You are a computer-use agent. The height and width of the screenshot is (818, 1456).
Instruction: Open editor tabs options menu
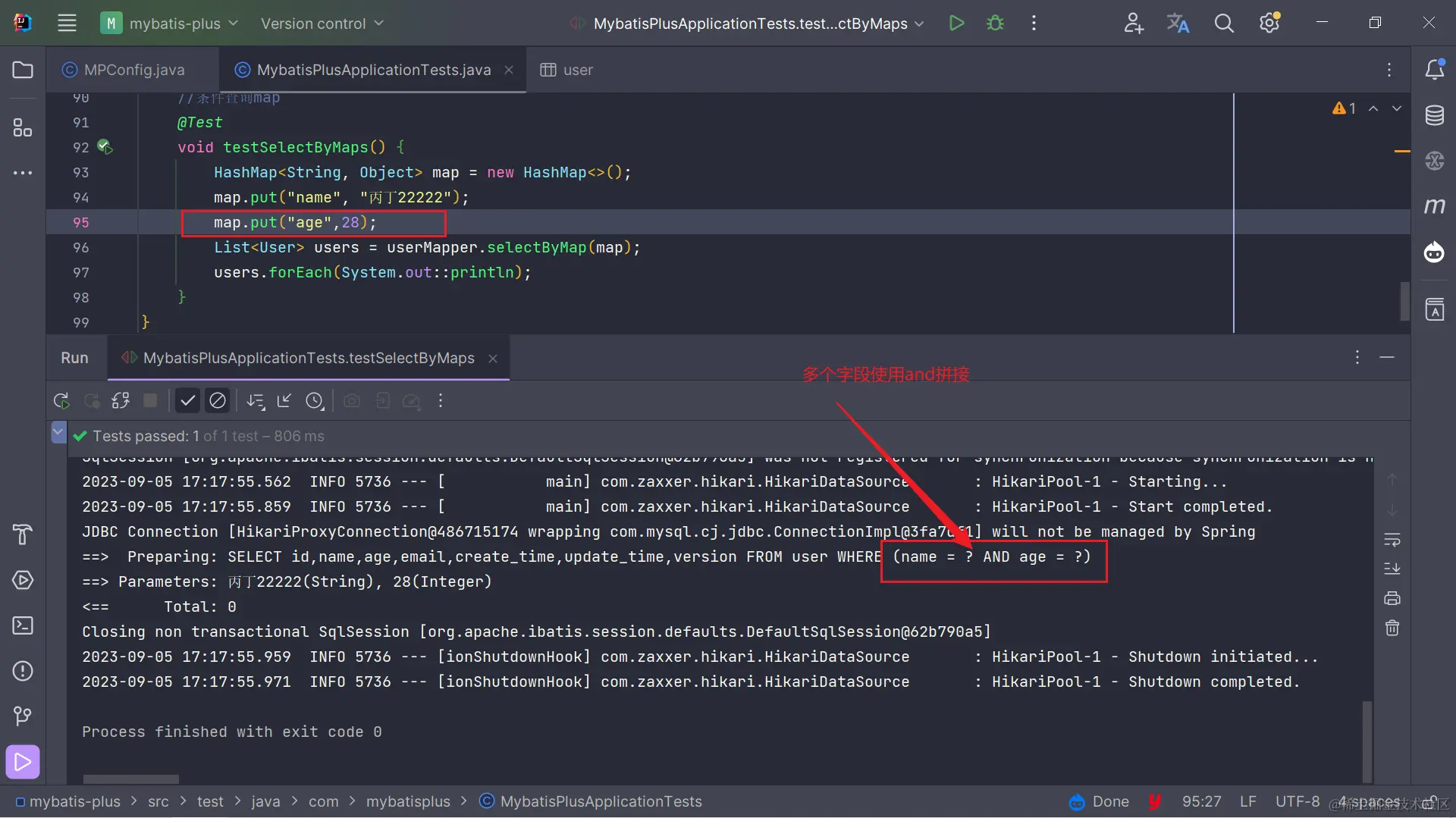tap(1389, 70)
